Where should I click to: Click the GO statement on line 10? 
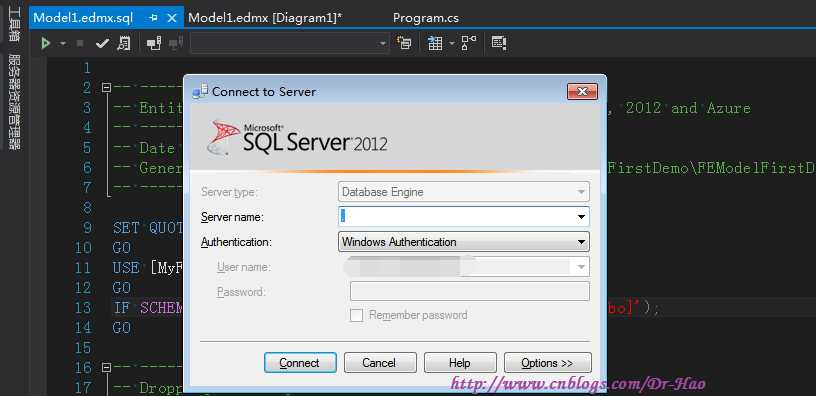point(122,248)
